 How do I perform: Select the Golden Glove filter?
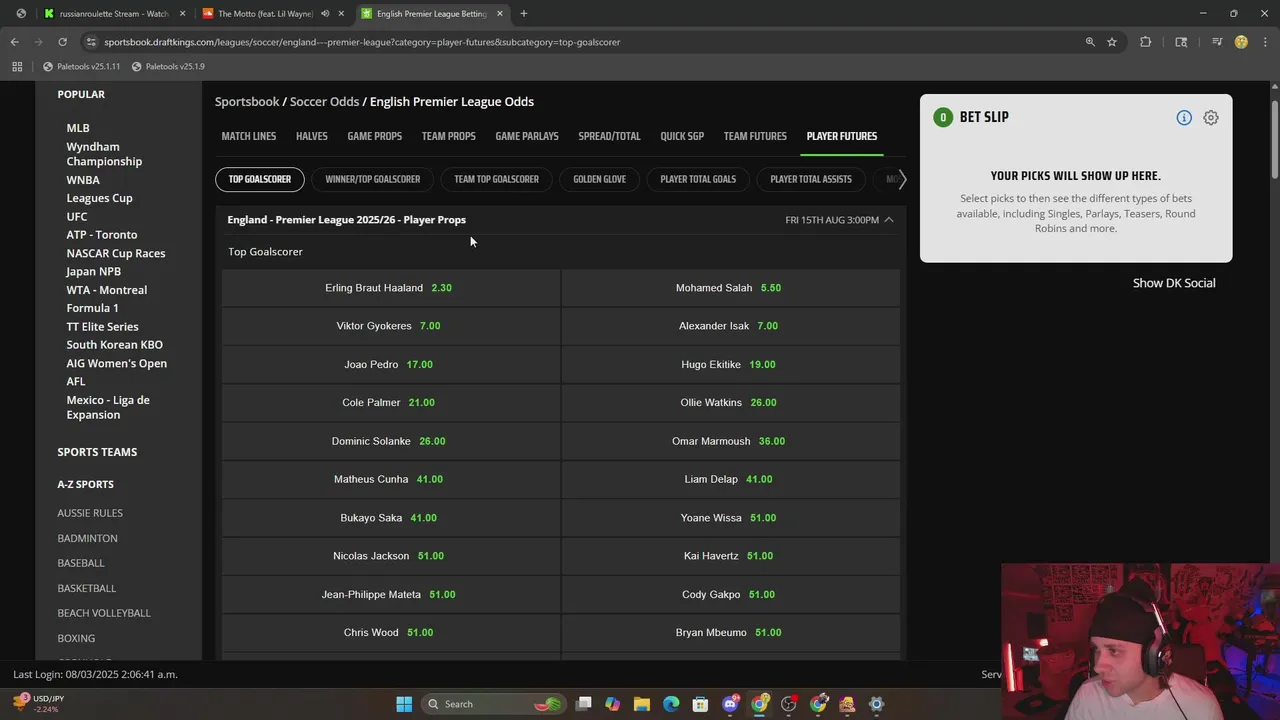[x=600, y=179]
